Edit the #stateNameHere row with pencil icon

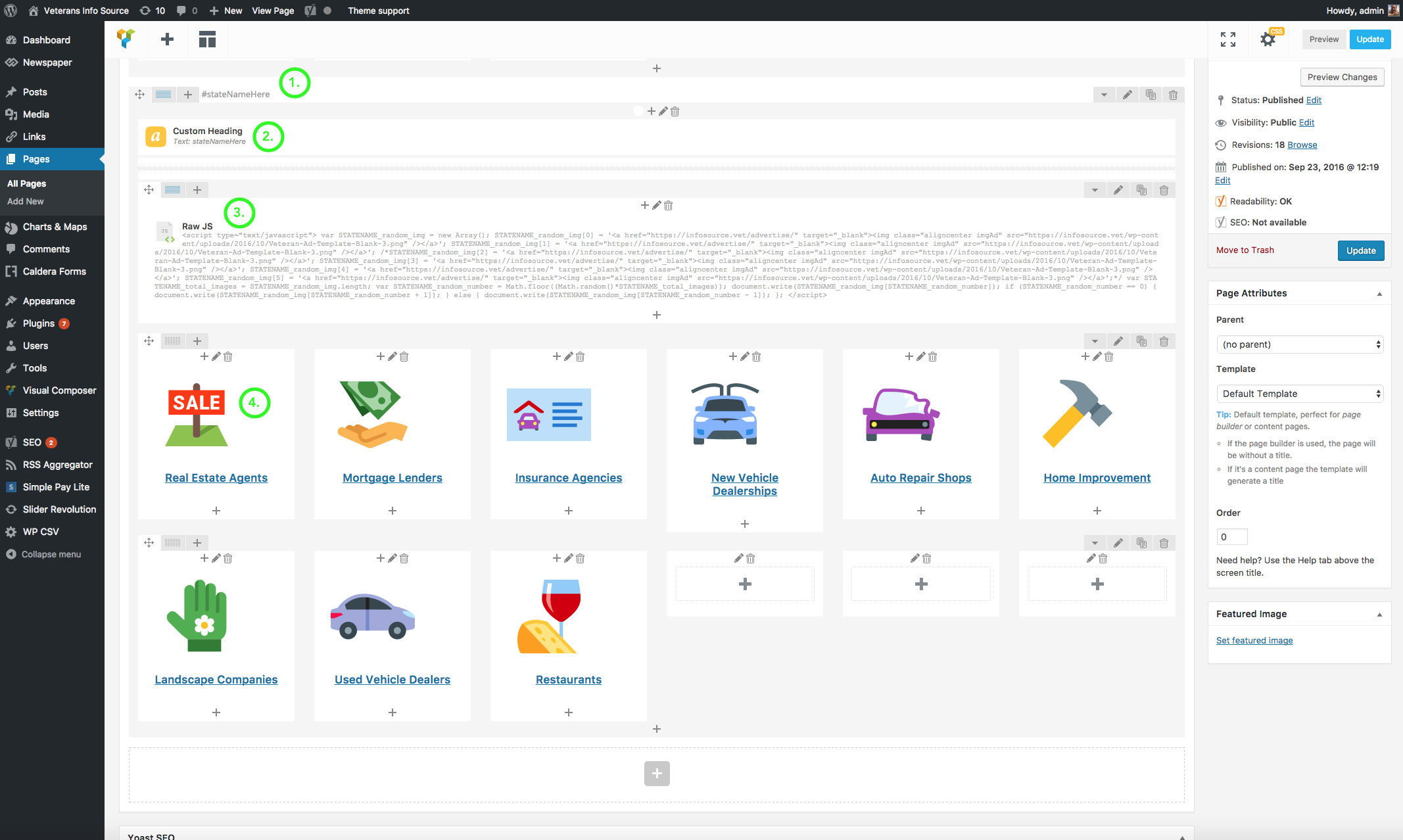(1127, 95)
